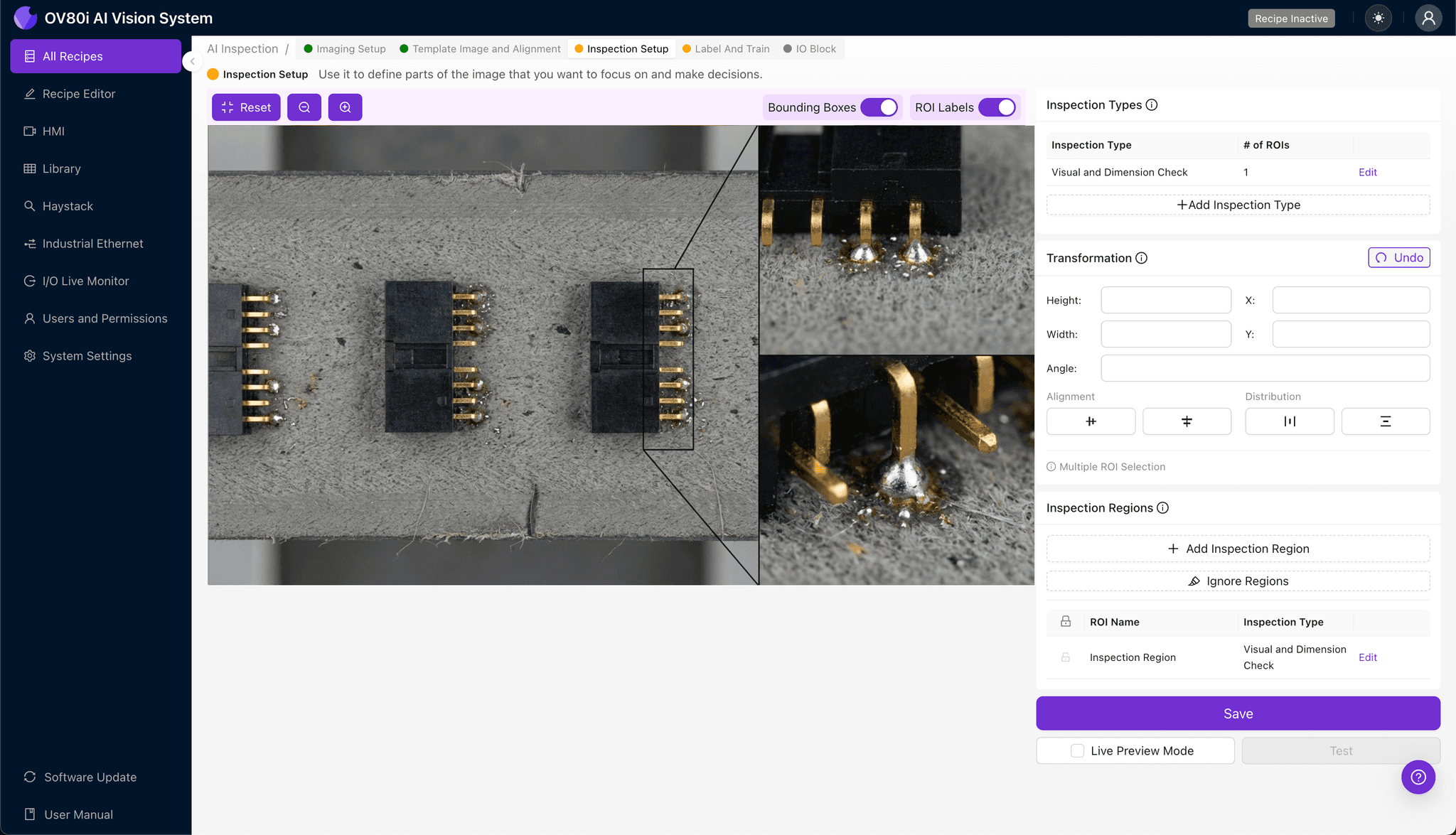Open the user profile icon at top right
The height and width of the screenshot is (835, 1456).
1429,18
